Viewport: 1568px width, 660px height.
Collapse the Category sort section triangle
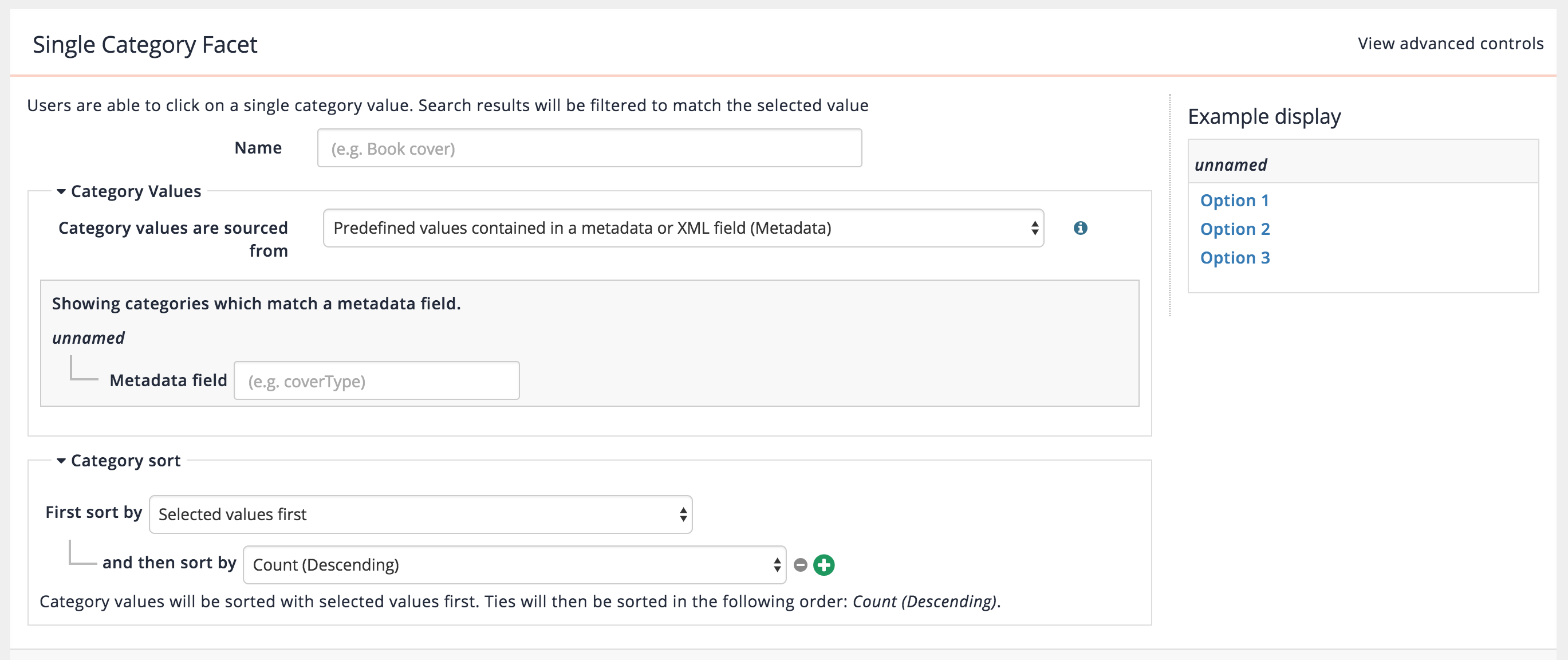(61, 461)
